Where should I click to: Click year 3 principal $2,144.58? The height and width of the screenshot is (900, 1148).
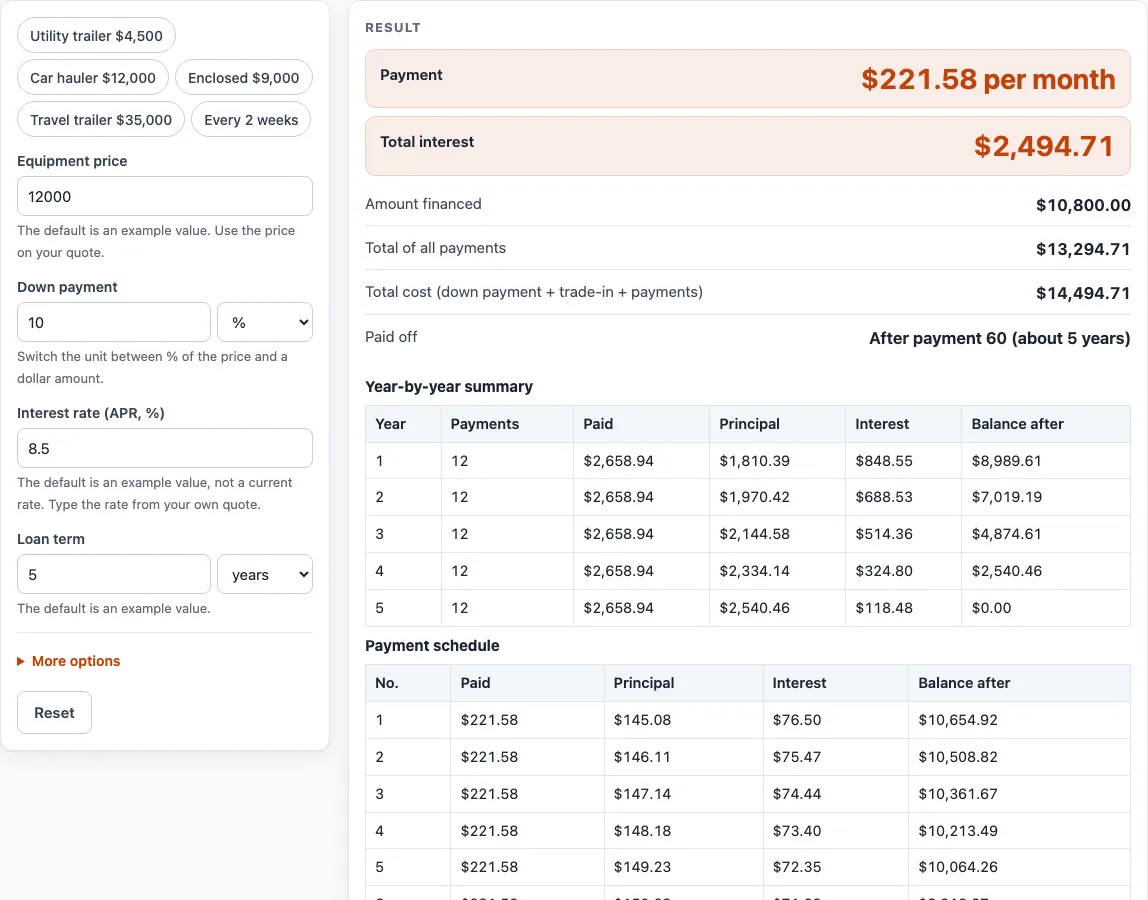pos(754,534)
